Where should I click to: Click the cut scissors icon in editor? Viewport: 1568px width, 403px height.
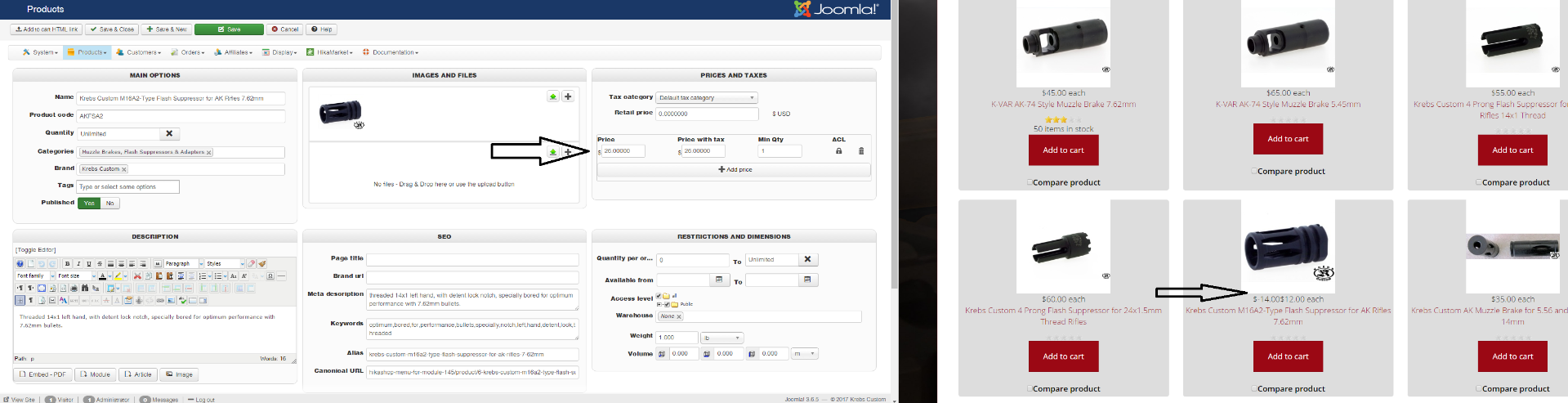(x=137, y=276)
